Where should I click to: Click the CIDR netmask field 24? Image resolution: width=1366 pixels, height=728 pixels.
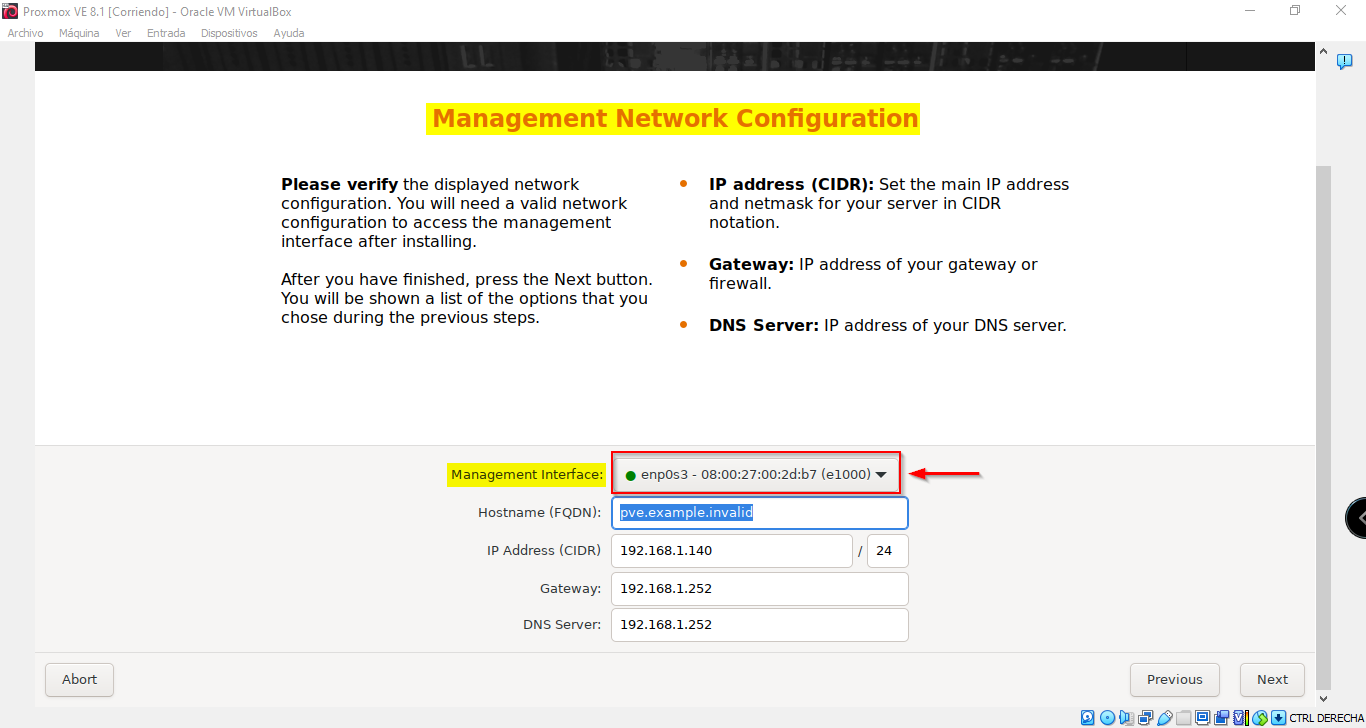[888, 551]
